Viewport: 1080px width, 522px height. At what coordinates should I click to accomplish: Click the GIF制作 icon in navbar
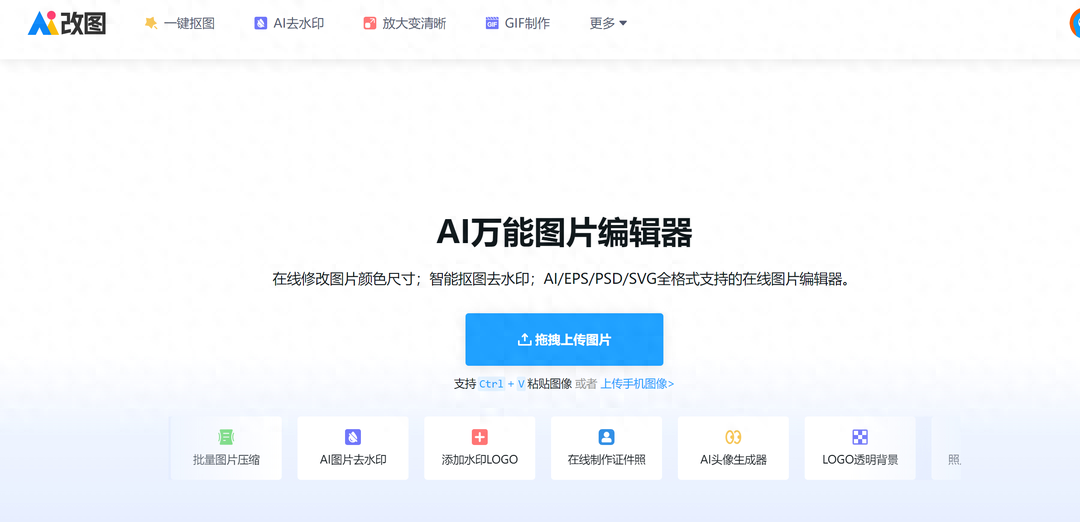tap(492, 23)
